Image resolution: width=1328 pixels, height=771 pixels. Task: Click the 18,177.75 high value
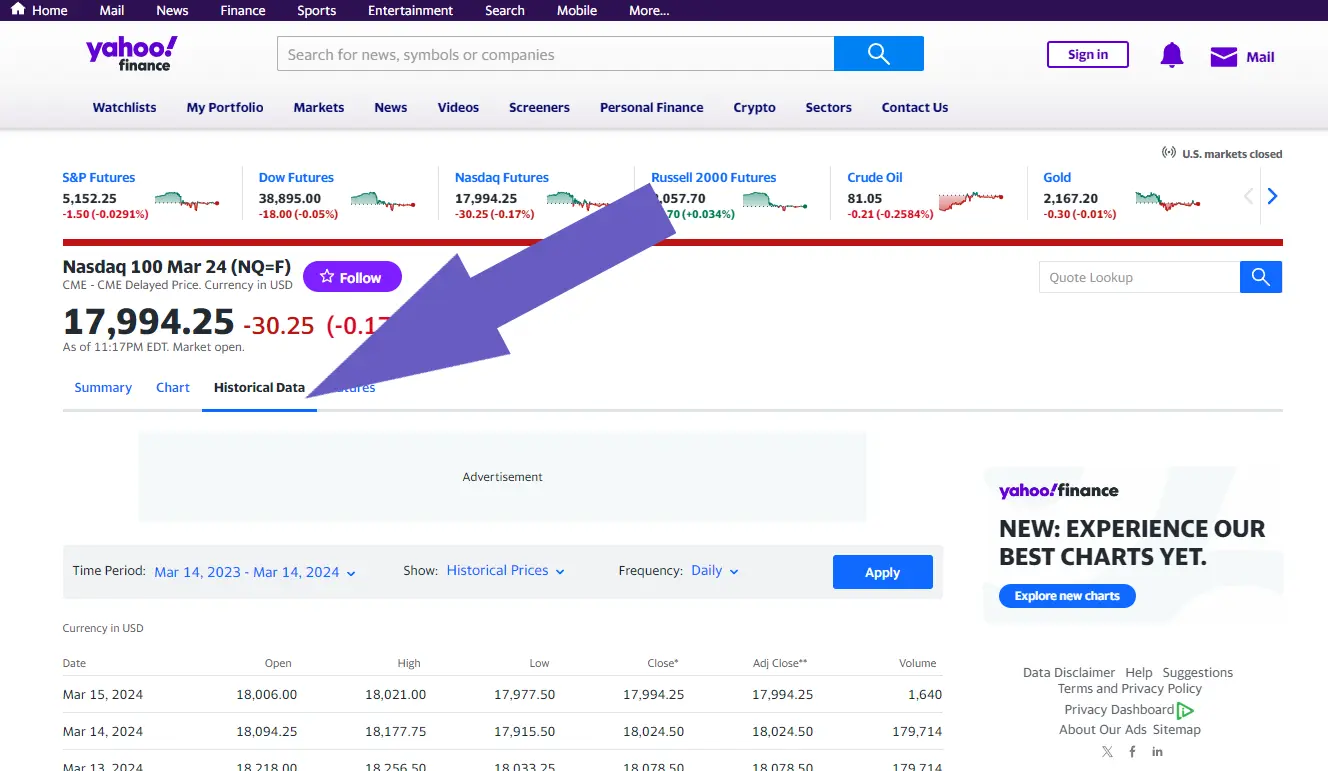[395, 731]
